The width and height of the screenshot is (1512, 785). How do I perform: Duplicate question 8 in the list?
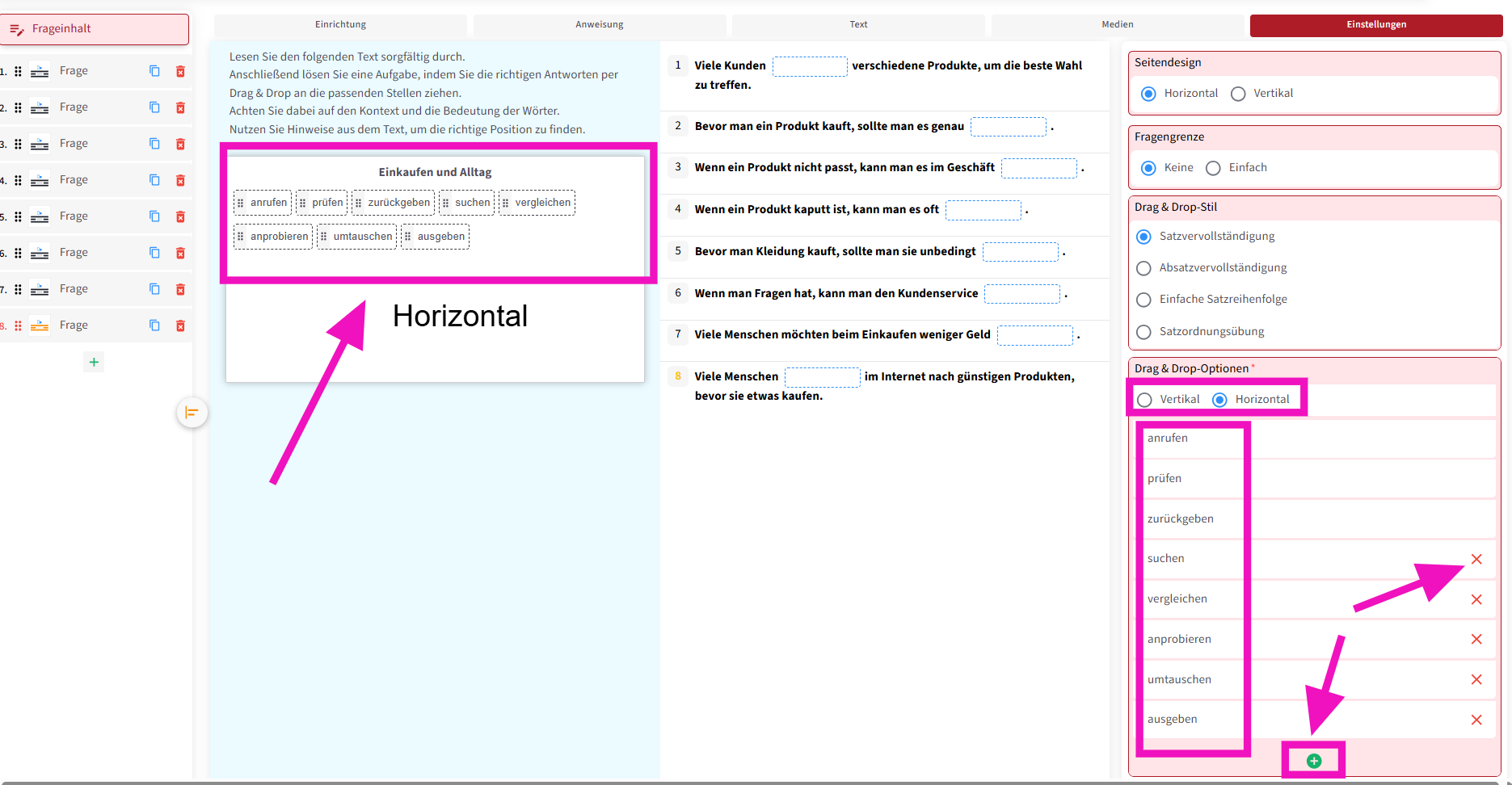coord(154,325)
